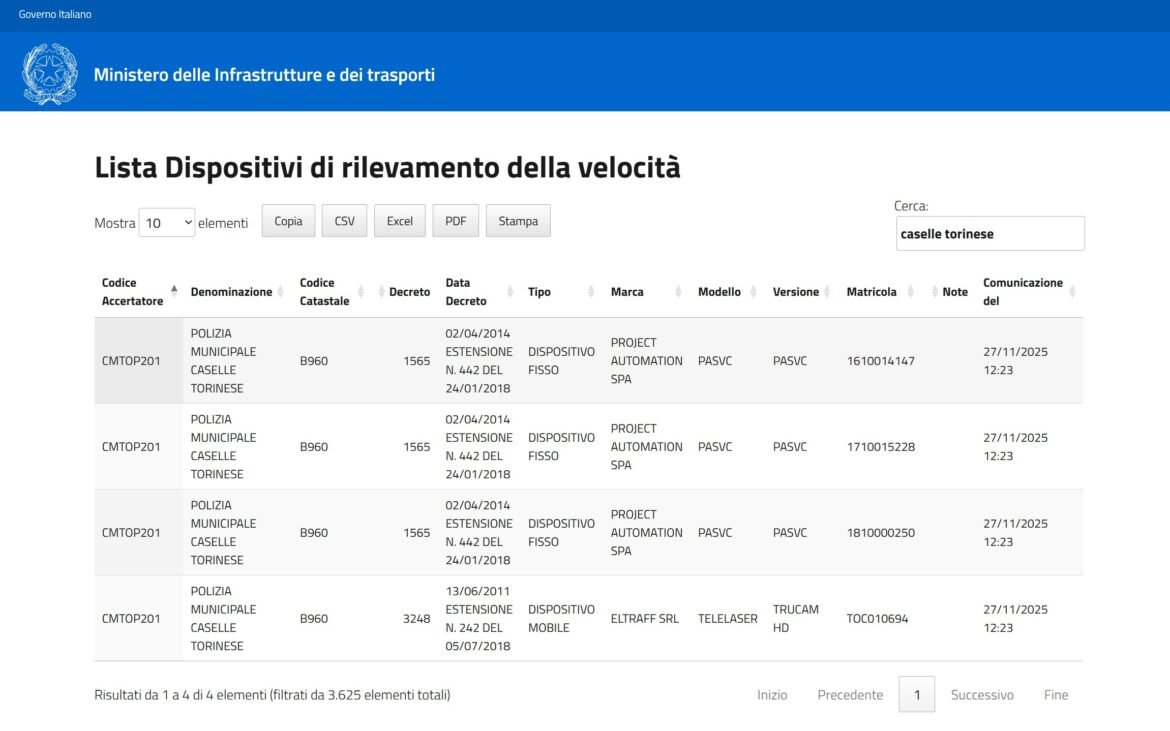1170x731 pixels.
Task: Go to pagination page 1
Action: (x=916, y=695)
